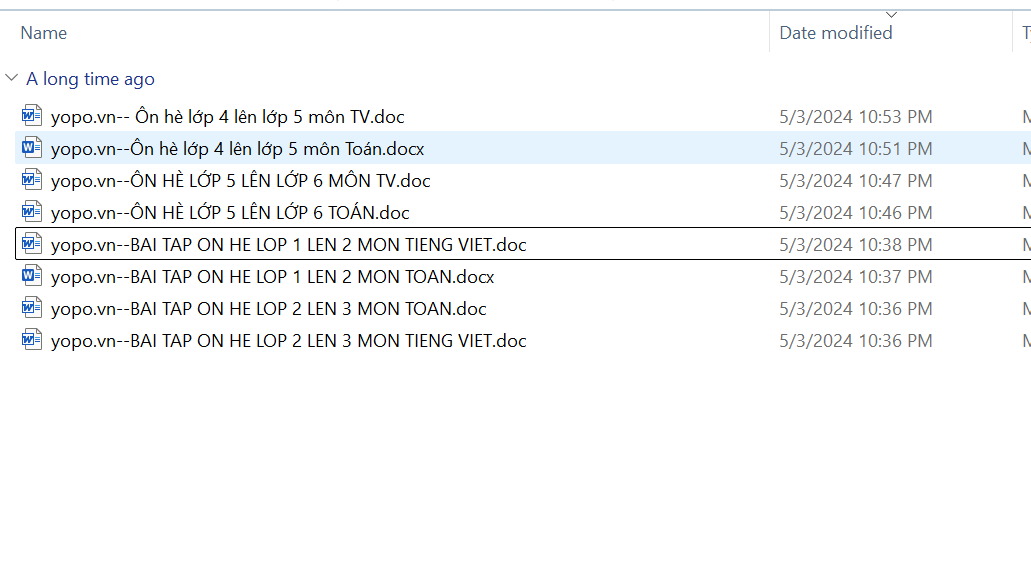Click the file icon of LỚP 6 TOÁN.doc
Image resolution: width=1031 pixels, height=585 pixels.
[32, 213]
